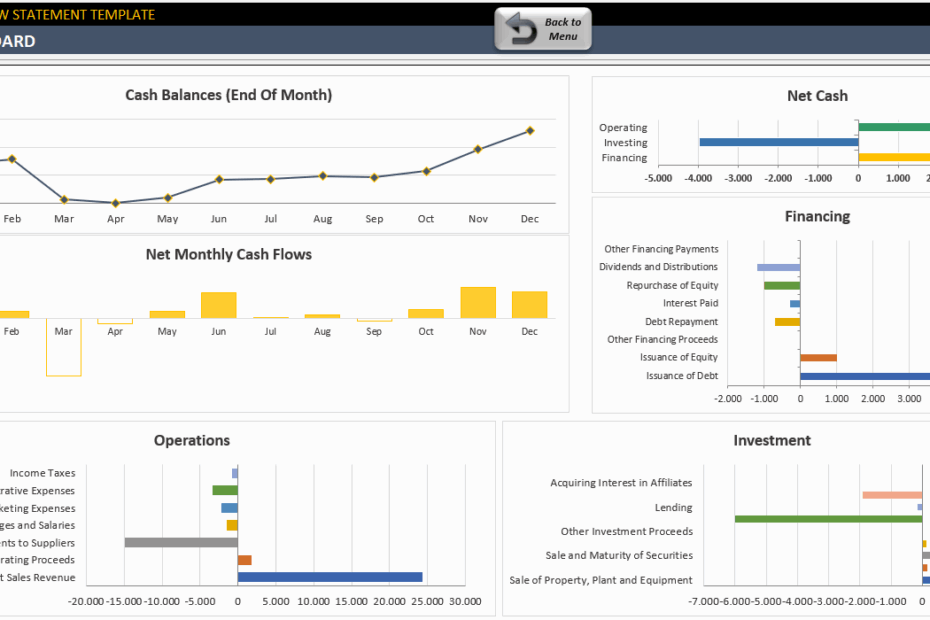Viewport: 930px width, 620px height.
Task: Select the green Other Investment Proceeds bar
Action: [x=828, y=519]
